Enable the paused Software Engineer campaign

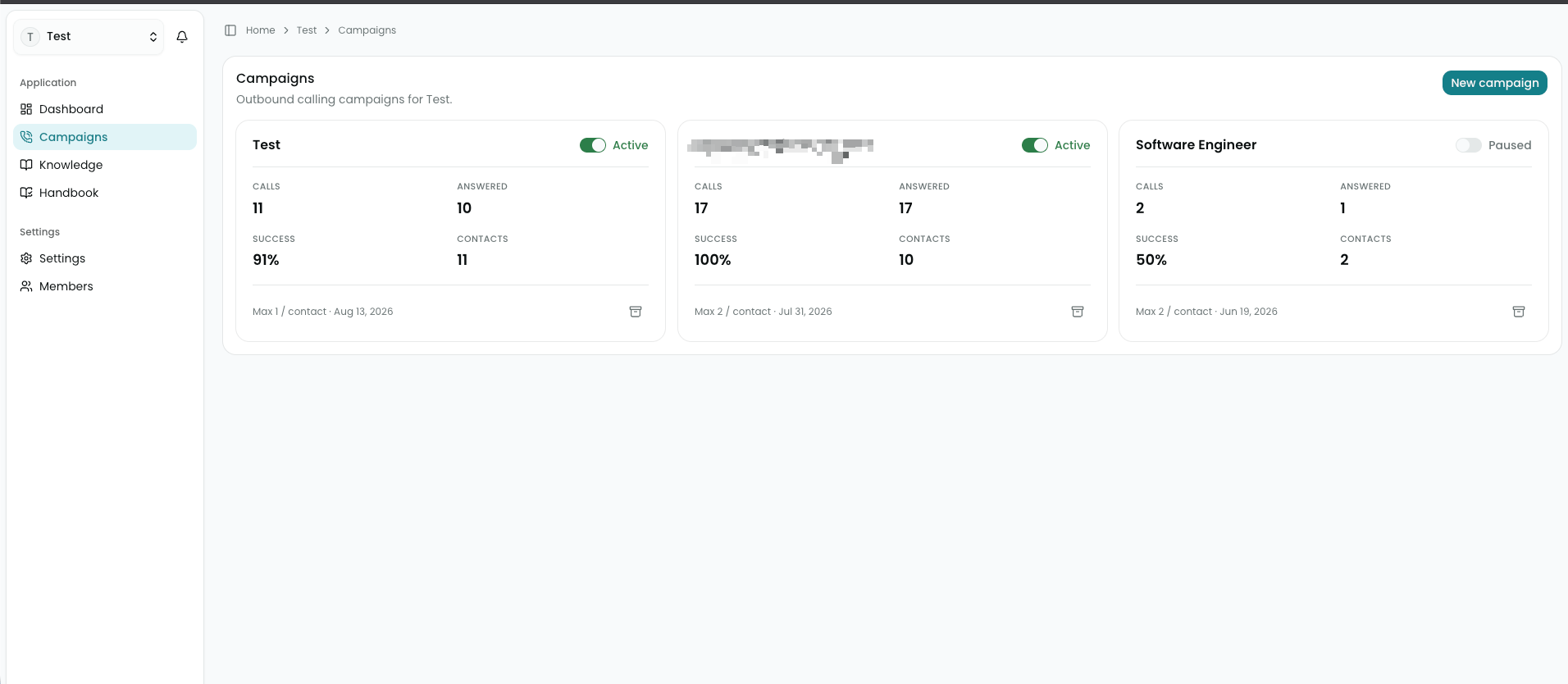pos(1469,145)
